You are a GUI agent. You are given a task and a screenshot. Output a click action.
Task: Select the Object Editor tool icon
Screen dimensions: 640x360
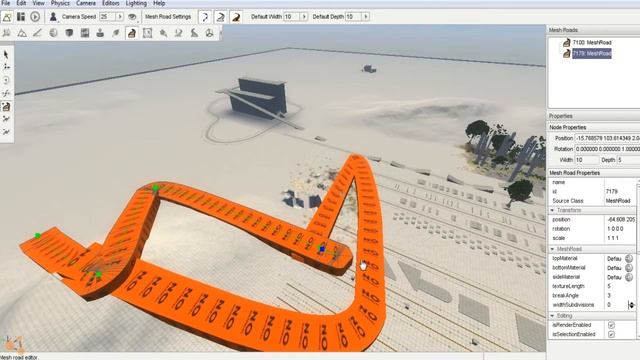[x=7, y=33]
